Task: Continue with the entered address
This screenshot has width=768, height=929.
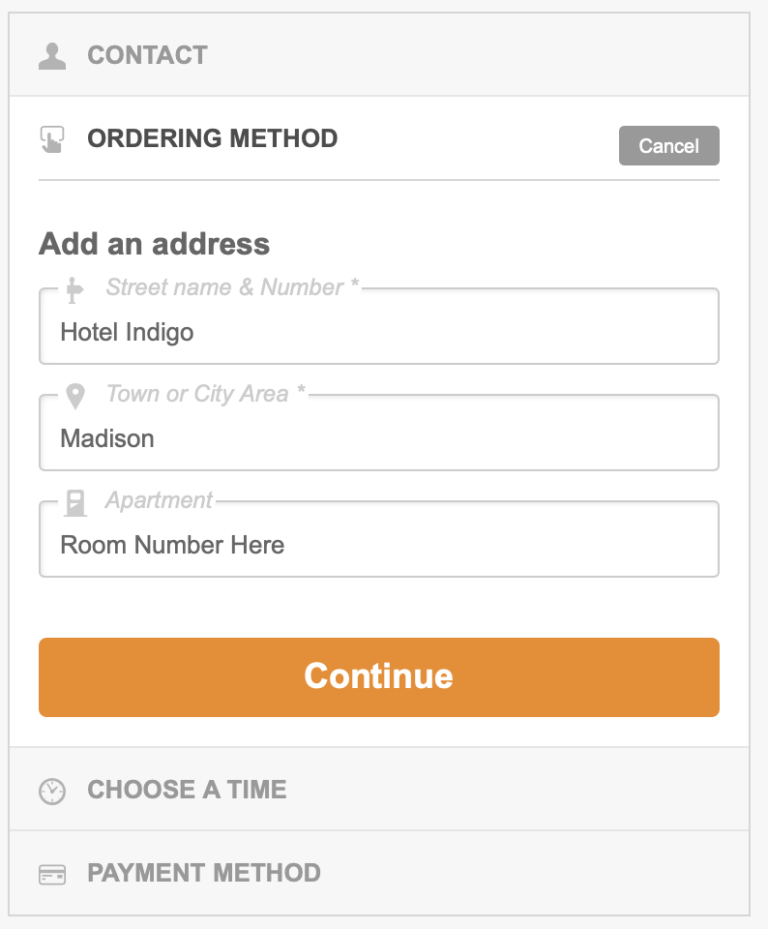Action: (x=379, y=677)
